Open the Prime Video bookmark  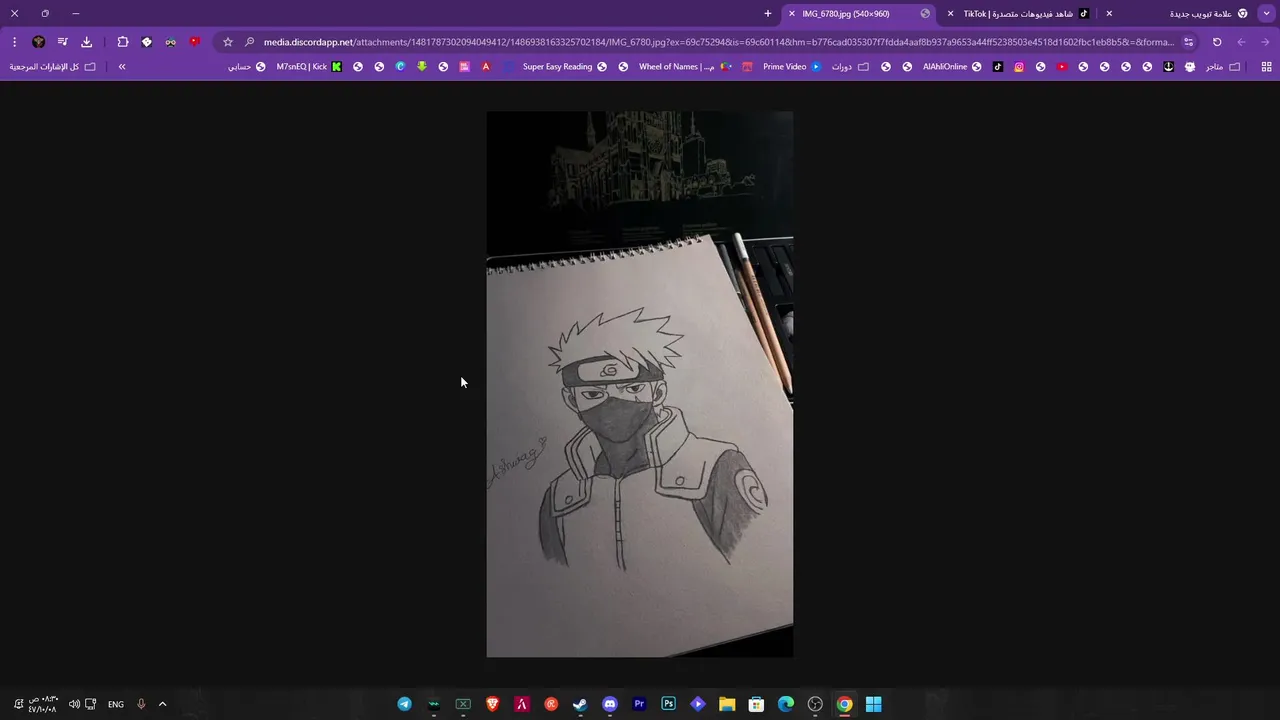coord(791,67)
